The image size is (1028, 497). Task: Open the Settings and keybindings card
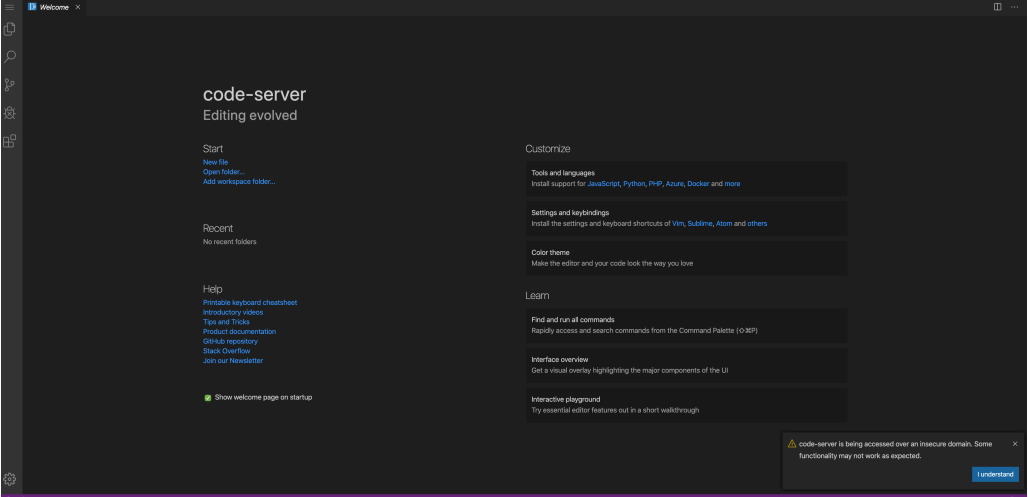click(686, 218)
